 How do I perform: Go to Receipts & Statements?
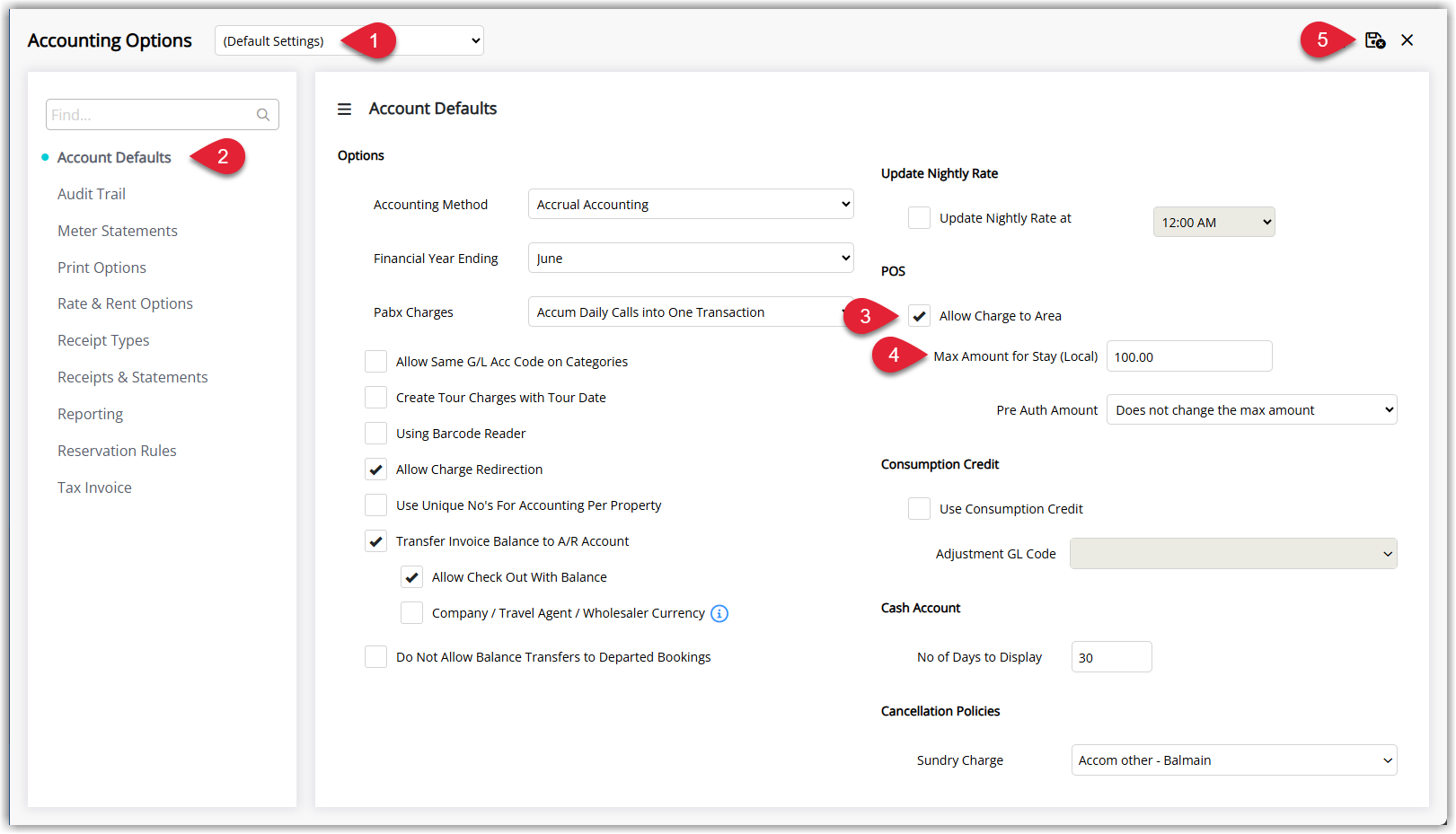coord(133,377)
